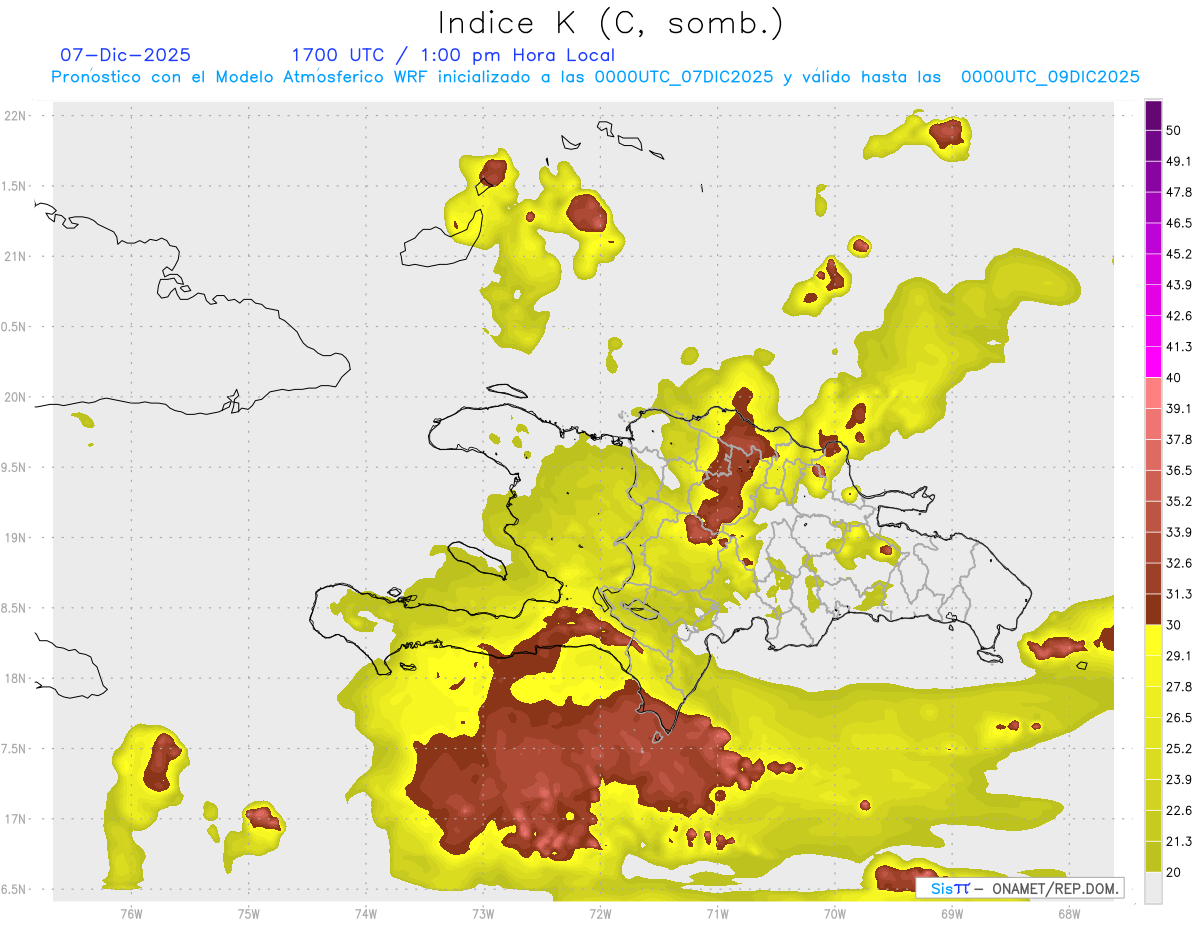1200x927 pixels.
Task: Click the colorbar value 45.2
Action: 1179,254
